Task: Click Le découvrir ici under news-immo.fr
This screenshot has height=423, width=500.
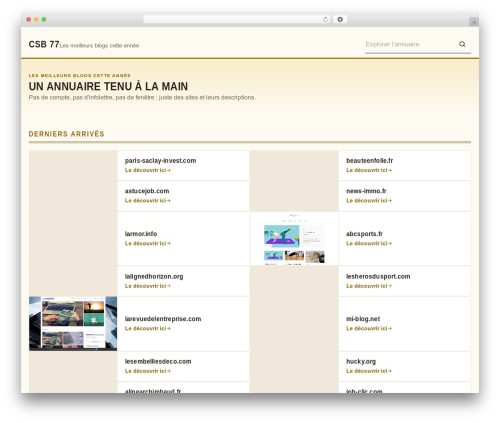Action: 369,201
